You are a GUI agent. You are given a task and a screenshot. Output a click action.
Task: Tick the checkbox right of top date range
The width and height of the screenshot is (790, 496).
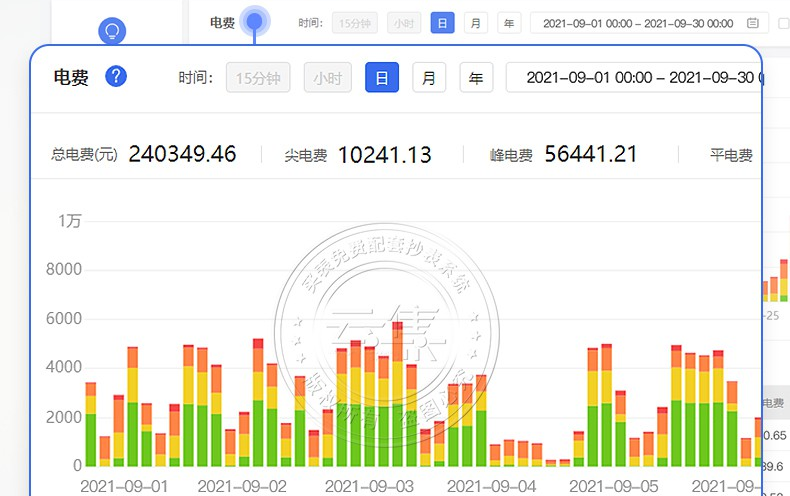click(783, 23)
